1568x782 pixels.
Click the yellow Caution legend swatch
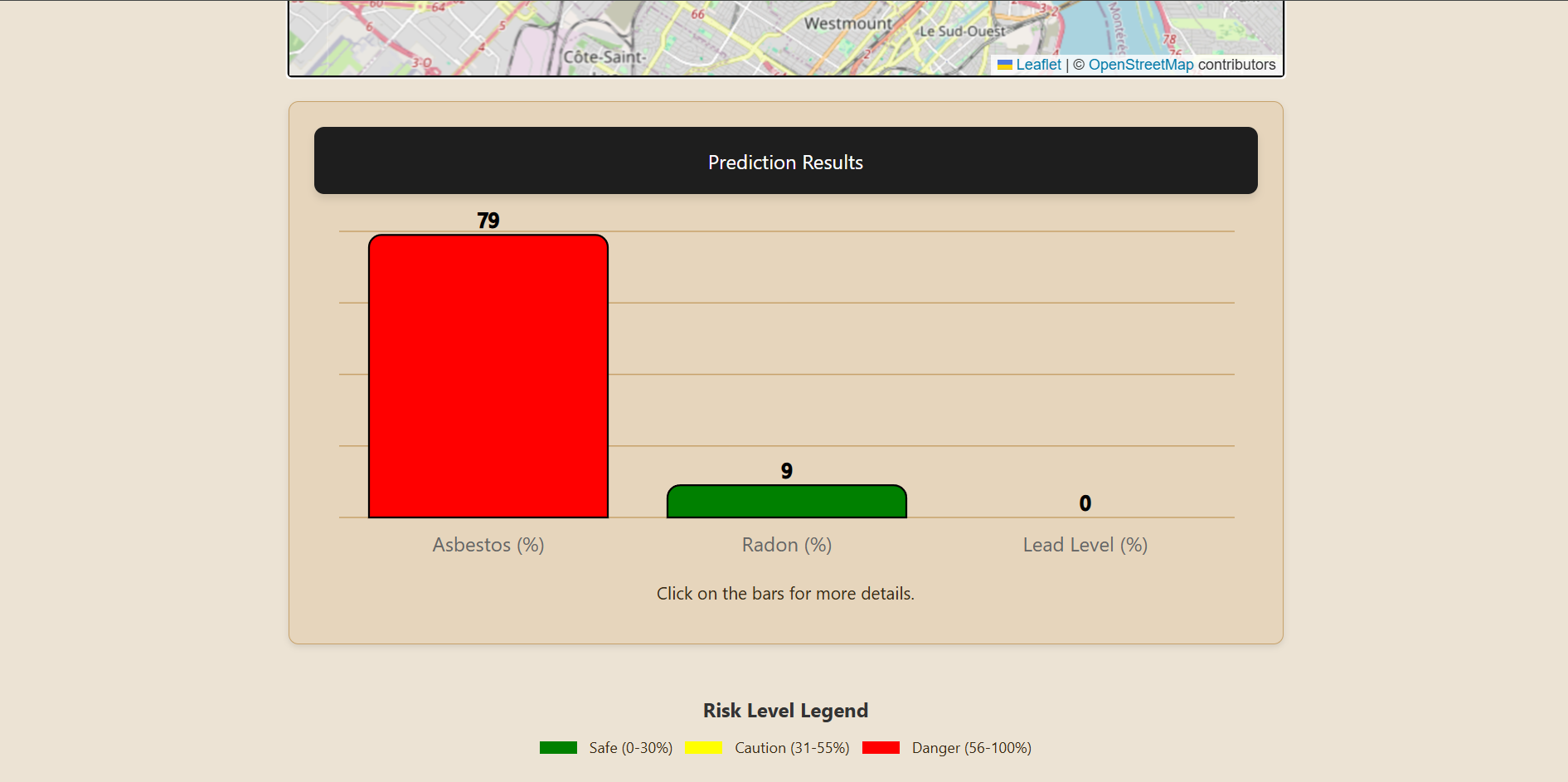coord(704,748)
